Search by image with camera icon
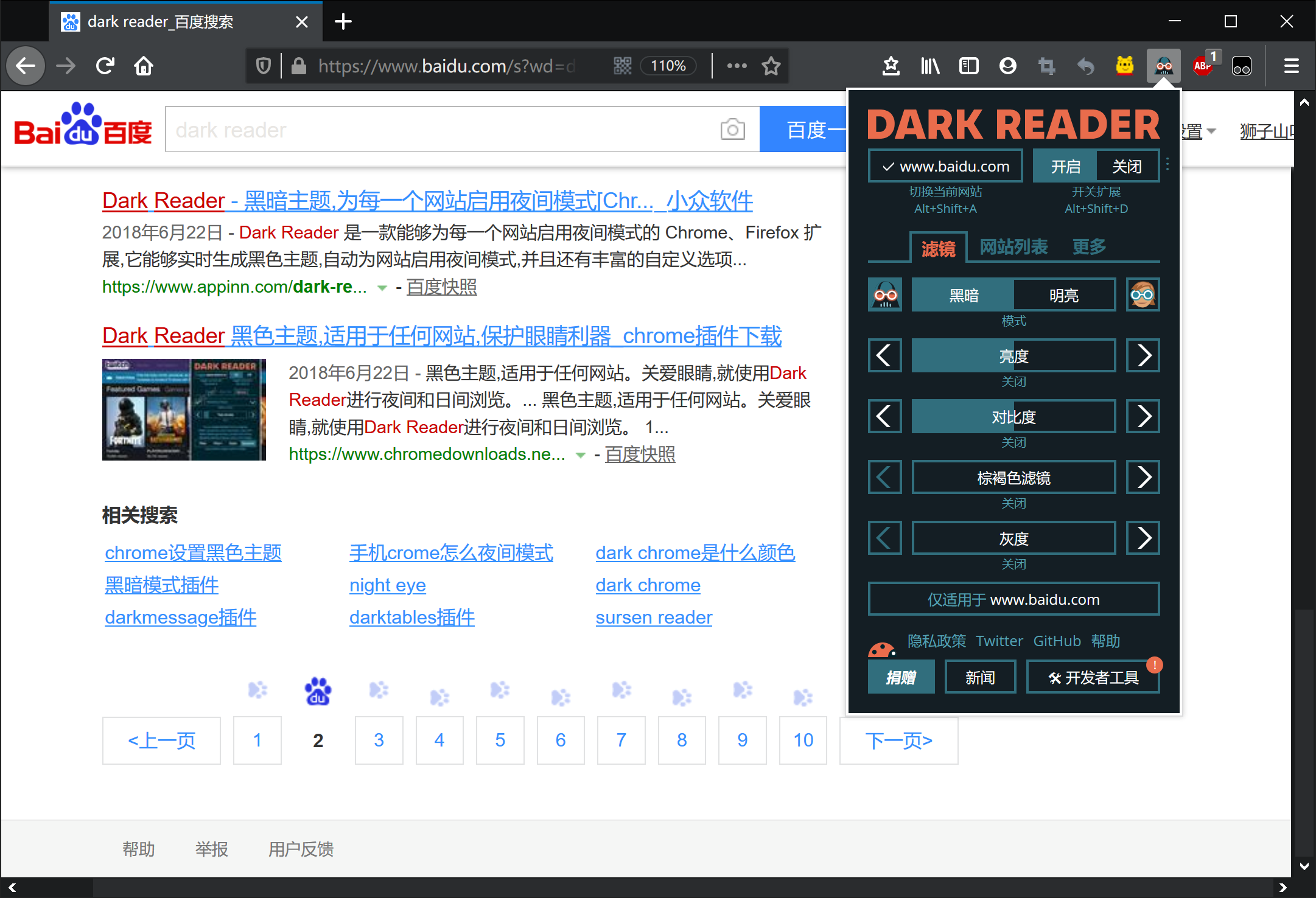 point(732,129)
